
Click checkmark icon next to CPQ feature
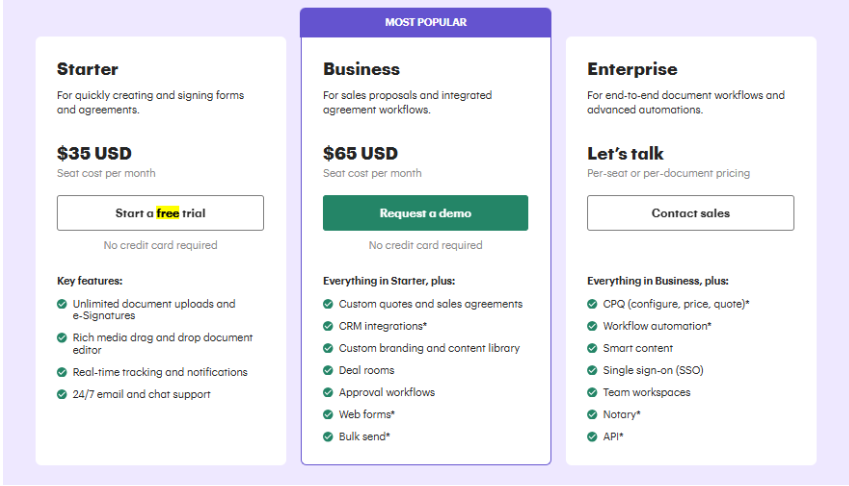point(593,304)
